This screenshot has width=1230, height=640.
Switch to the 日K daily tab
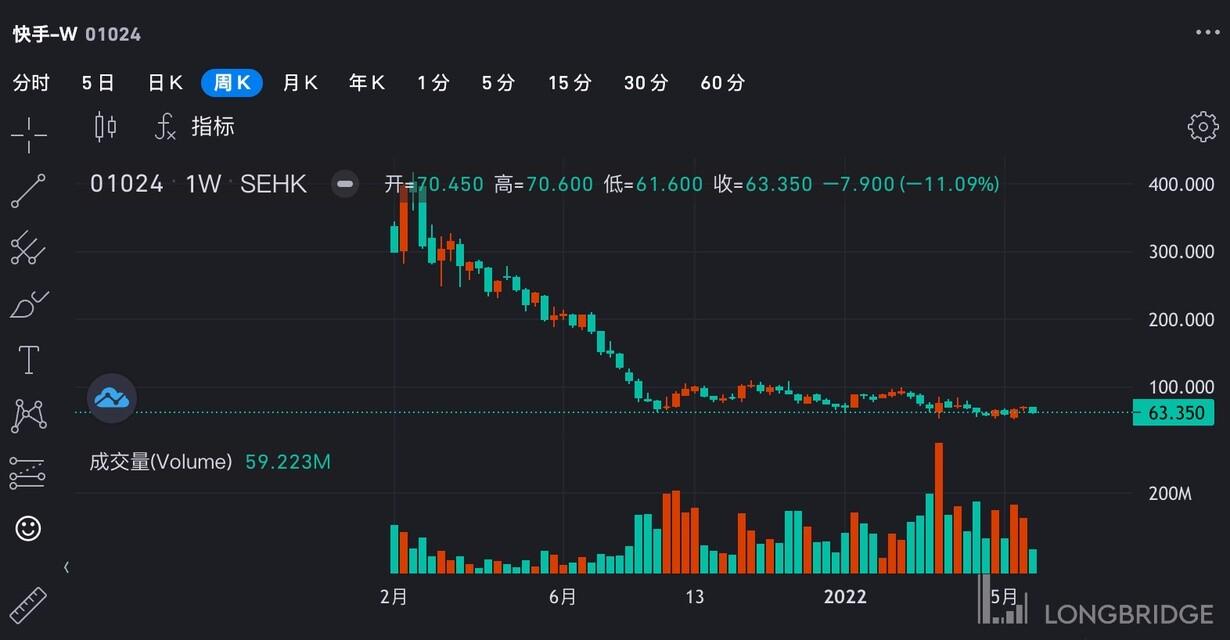coord(165,83)
